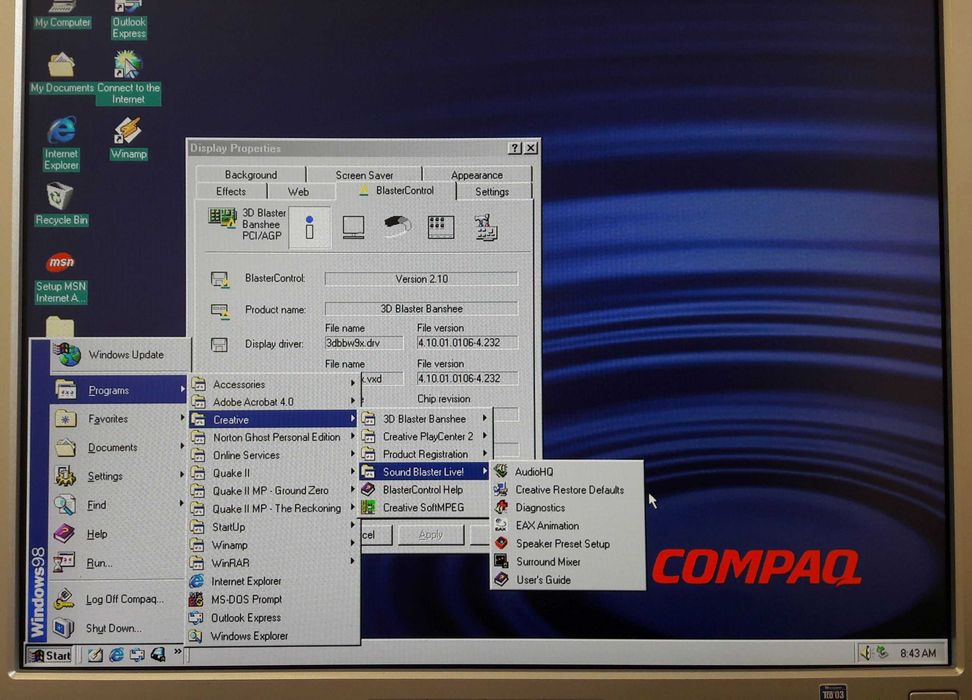972x700 pixels.
Task: Start EAX Animation
Action: tap(567, 526)
